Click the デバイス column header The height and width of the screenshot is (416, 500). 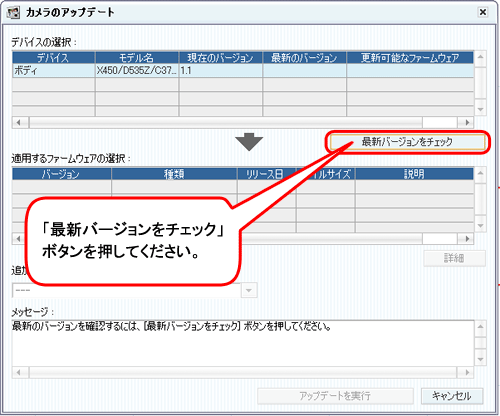pos(53,58)
